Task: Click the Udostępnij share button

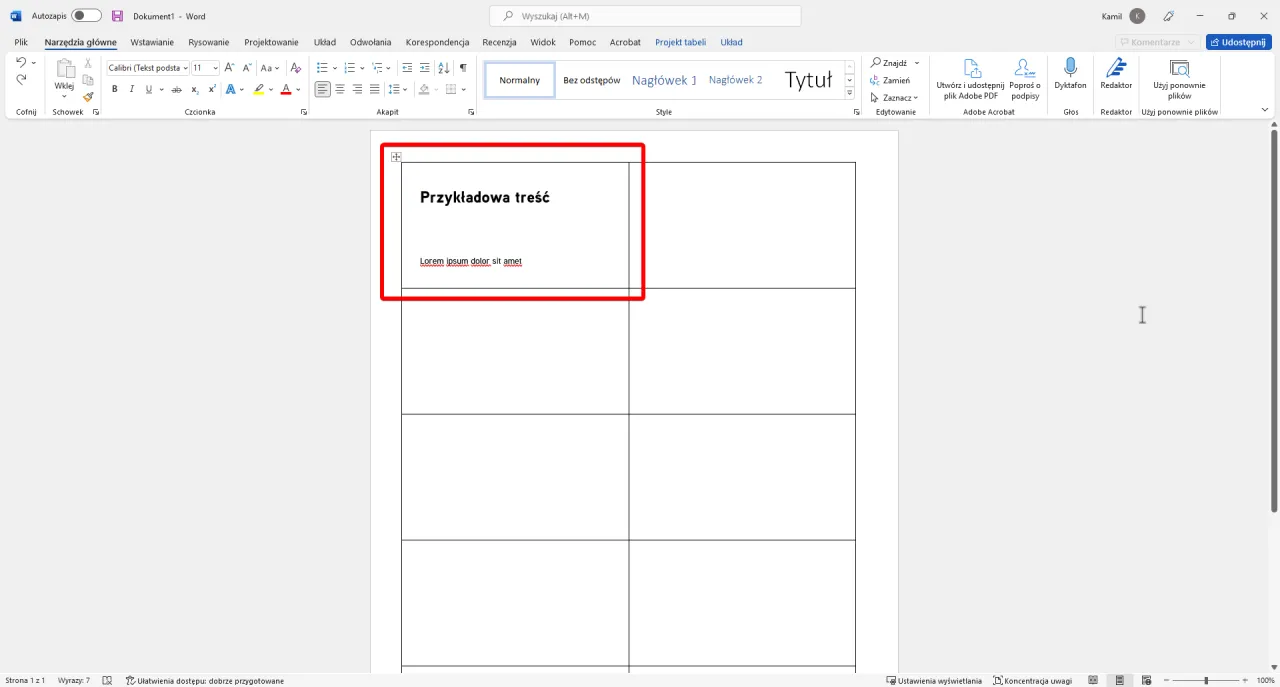Action: [x=1238, y=42]
